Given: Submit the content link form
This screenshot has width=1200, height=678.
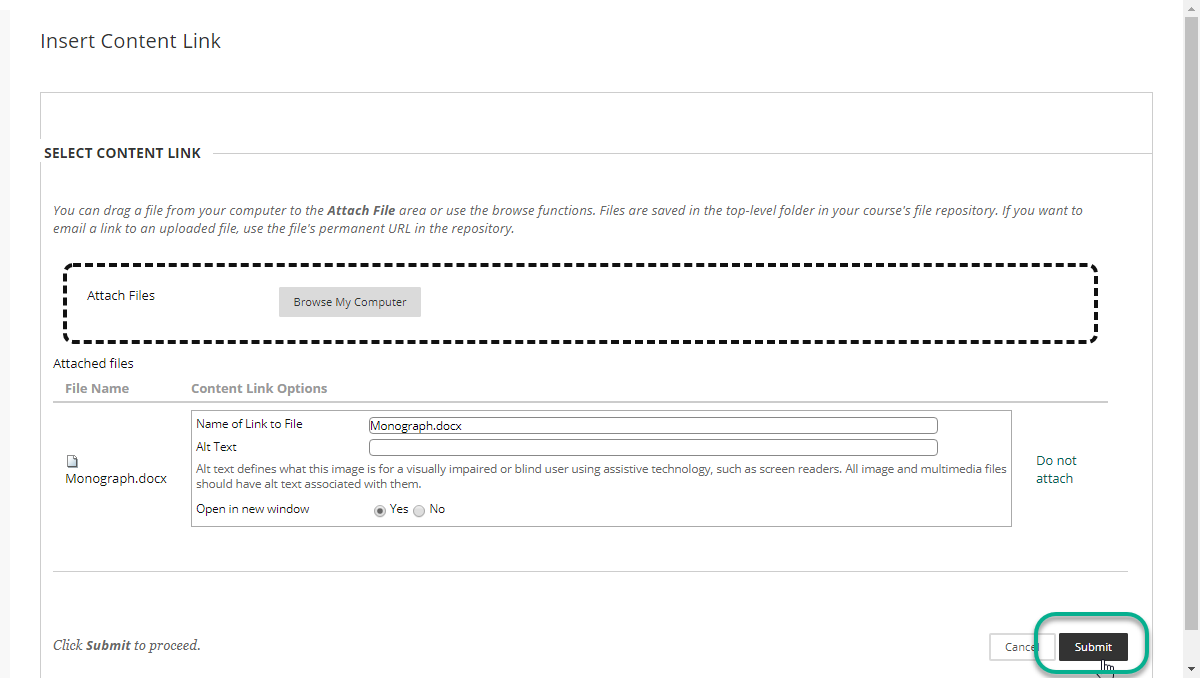Looking at the screenshot, I should pos(1093,647).
